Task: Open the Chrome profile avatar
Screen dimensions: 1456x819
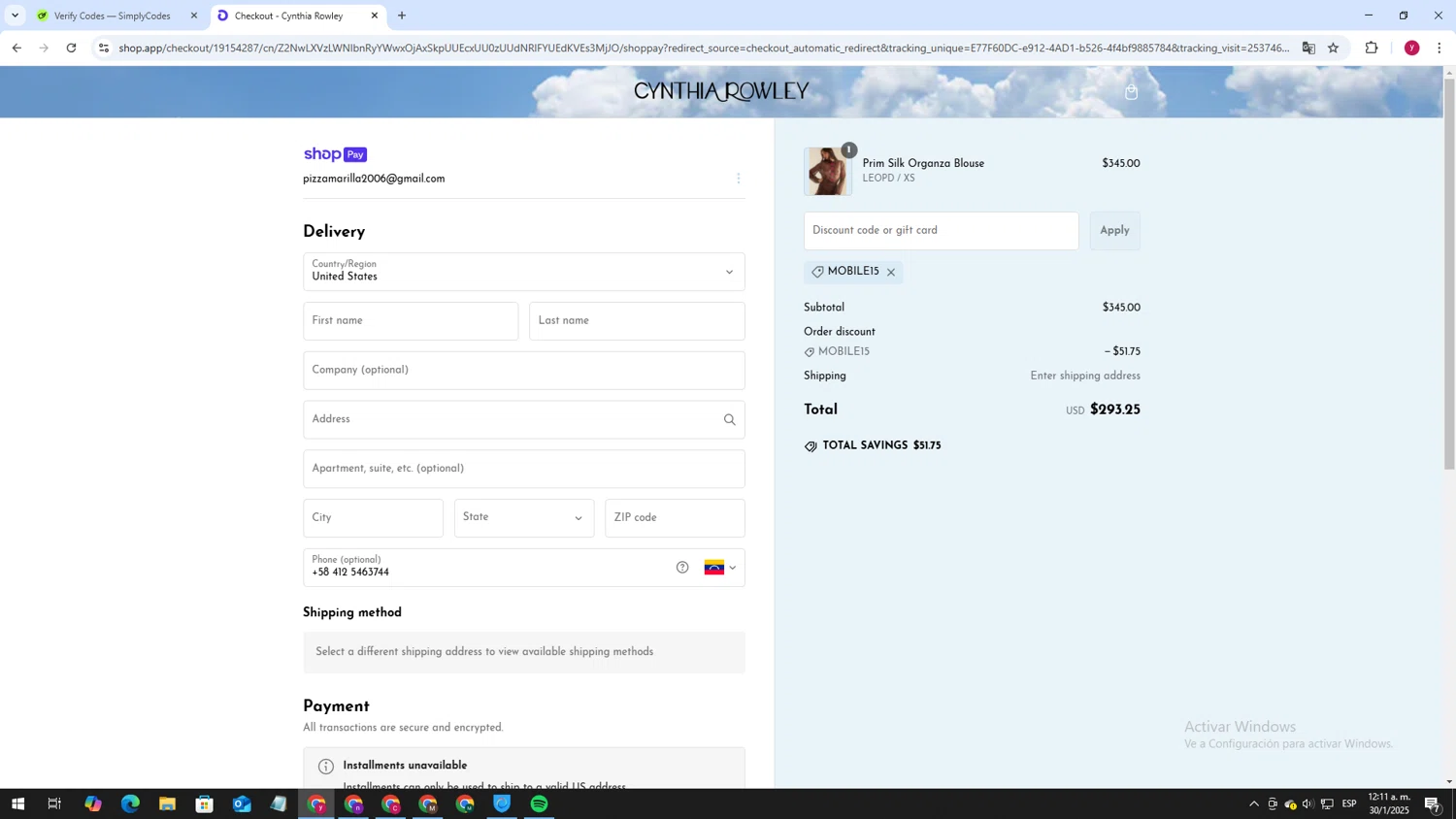Action: [1412, 48]
